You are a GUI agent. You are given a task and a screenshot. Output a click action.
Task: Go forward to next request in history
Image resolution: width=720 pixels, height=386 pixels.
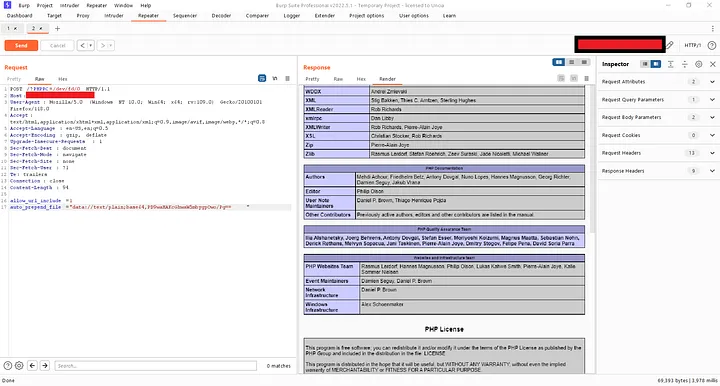point(103,45)
